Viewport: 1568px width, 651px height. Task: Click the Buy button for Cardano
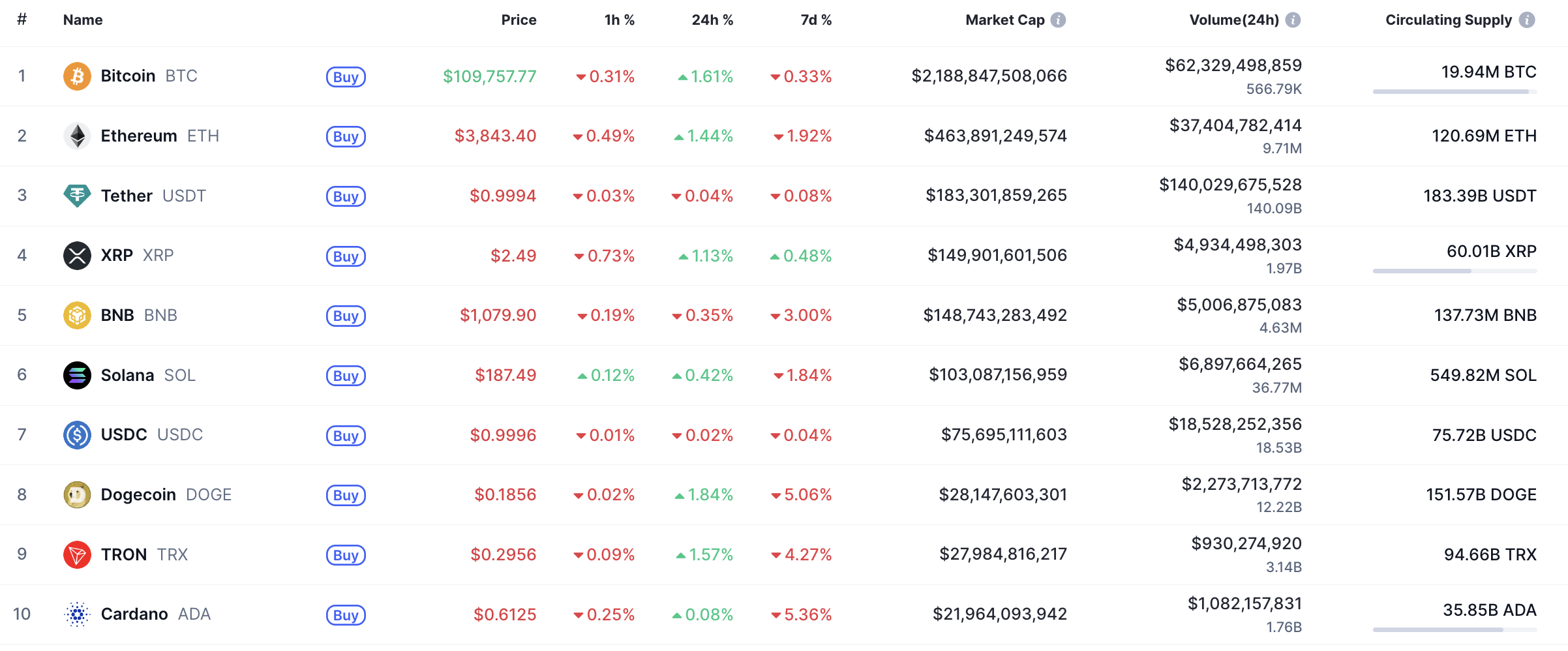coord(346,615)
